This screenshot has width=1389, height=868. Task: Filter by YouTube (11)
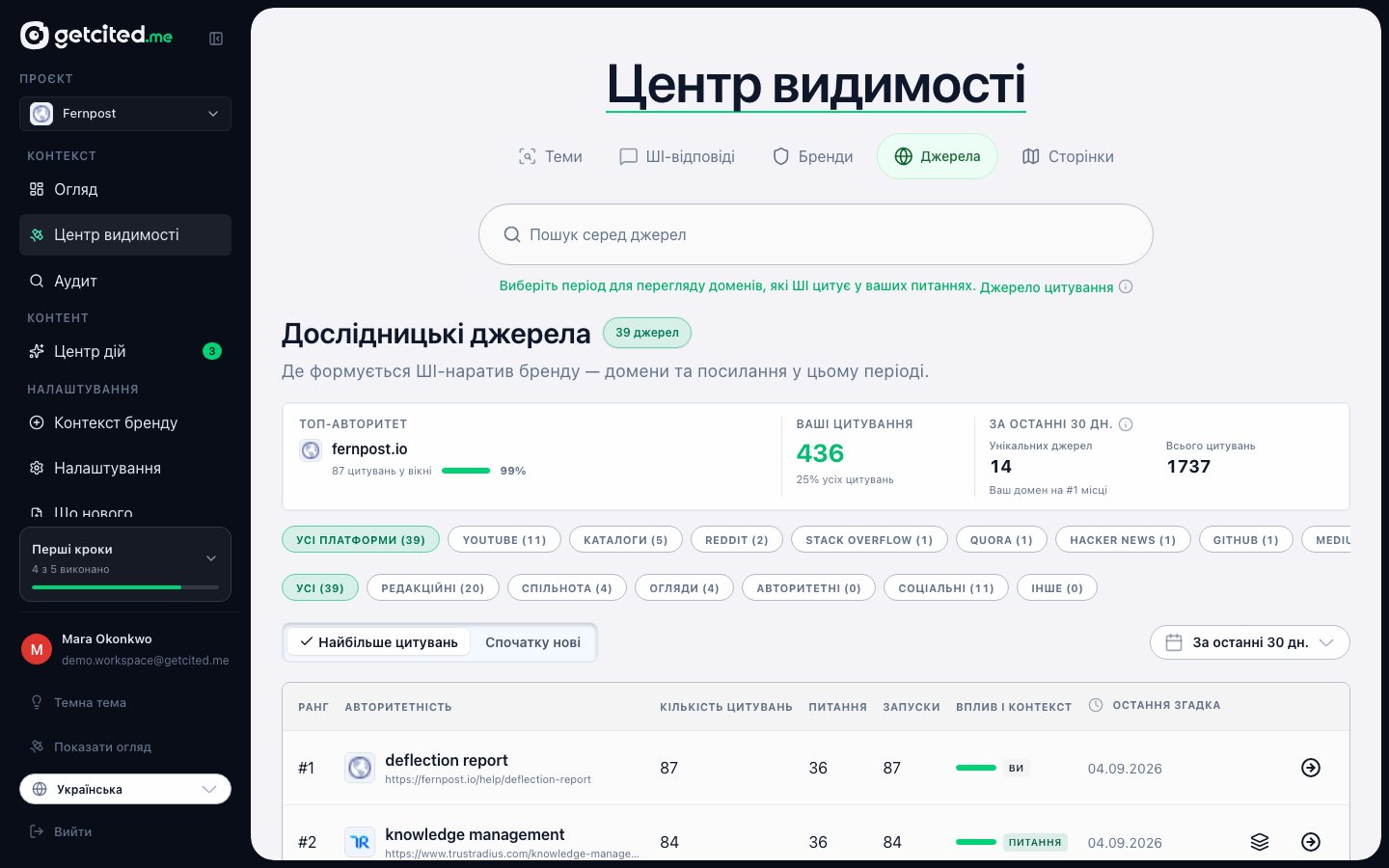pyautogui.click(x=504, y=540)
